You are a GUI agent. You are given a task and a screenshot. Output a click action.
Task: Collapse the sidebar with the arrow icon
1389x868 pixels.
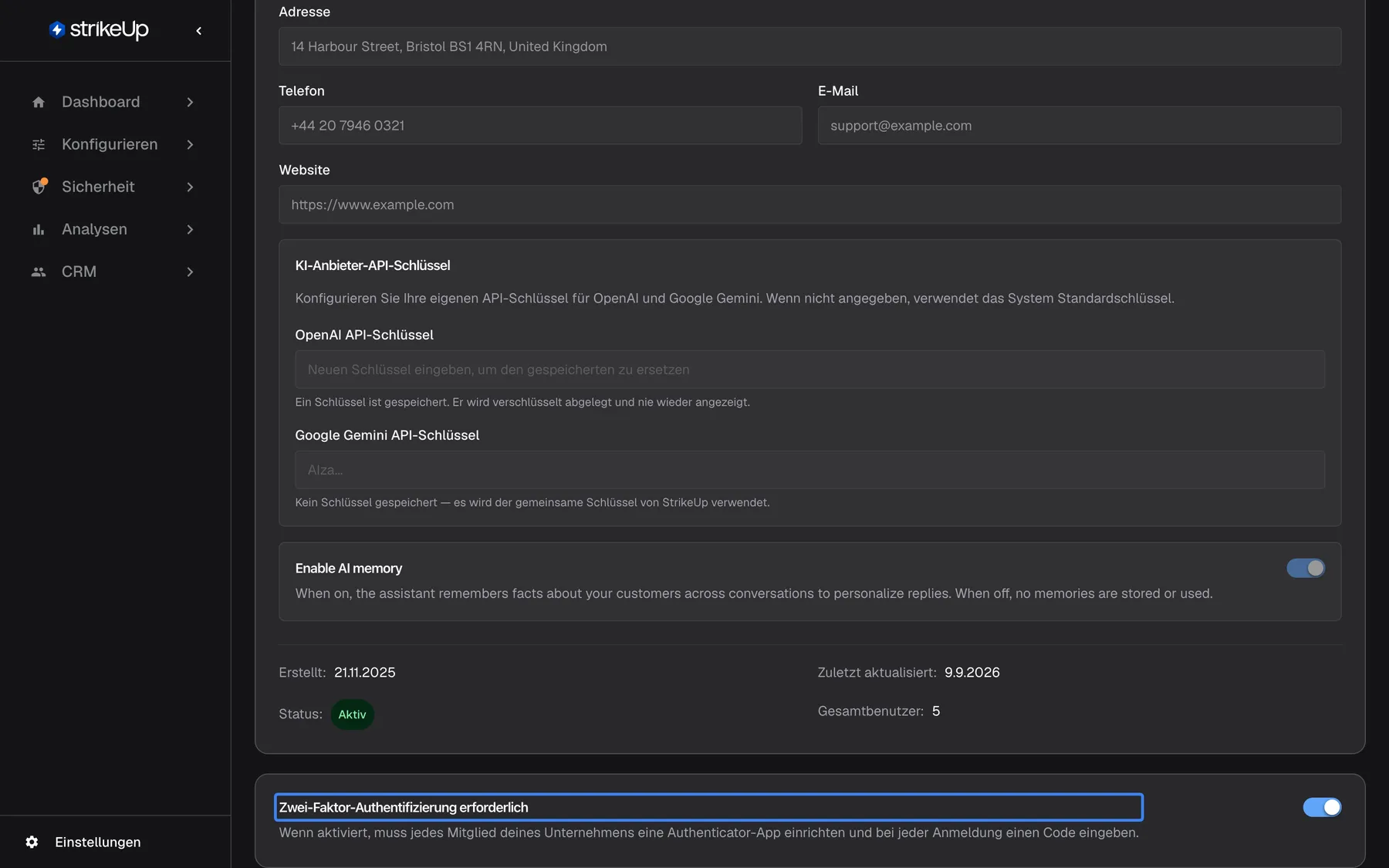click(199, 31)
